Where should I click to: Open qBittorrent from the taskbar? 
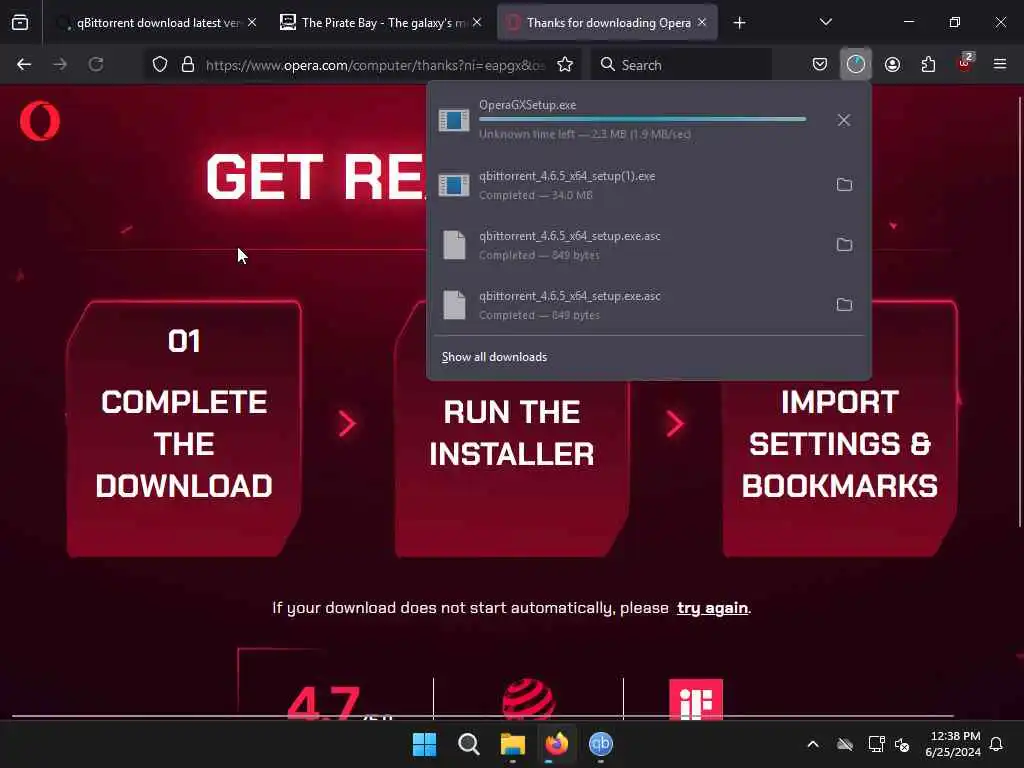[x=600, y=744]
